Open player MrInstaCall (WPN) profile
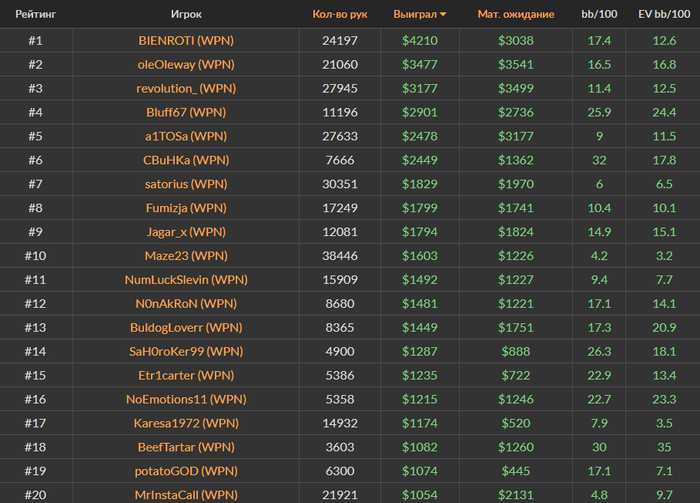Image resolution: width=700 pixels, height=503 pixels. pos(186,495)
